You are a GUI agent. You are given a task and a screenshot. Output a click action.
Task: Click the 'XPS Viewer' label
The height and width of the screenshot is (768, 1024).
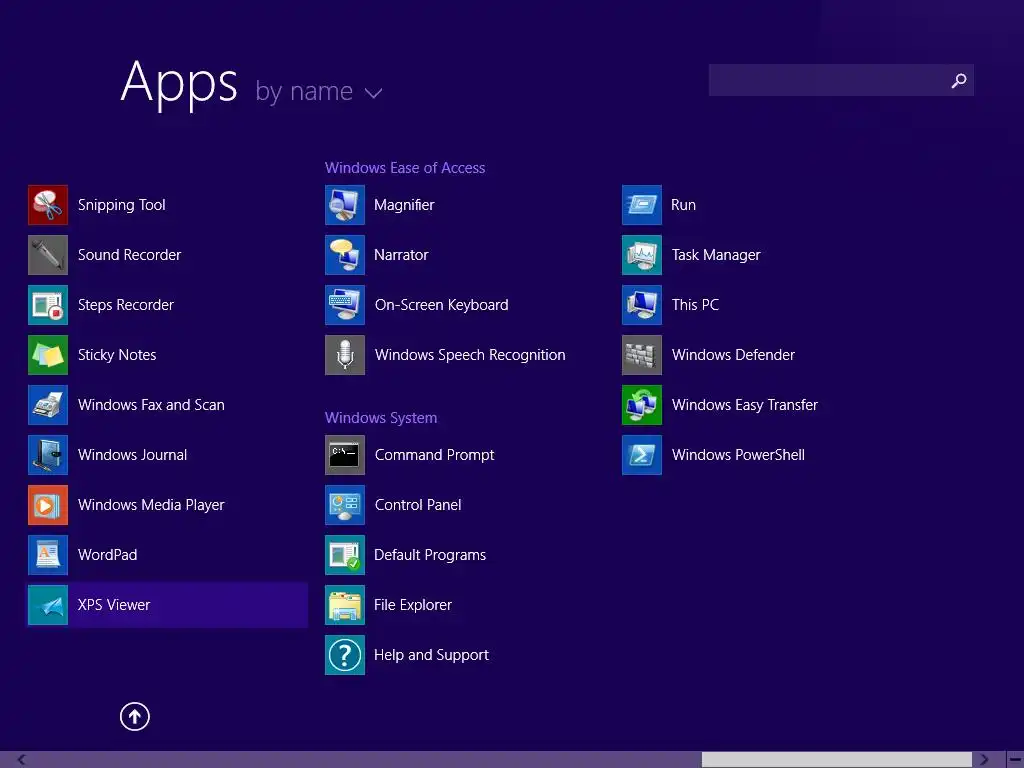pyautogui.click(x=114, y=605)
